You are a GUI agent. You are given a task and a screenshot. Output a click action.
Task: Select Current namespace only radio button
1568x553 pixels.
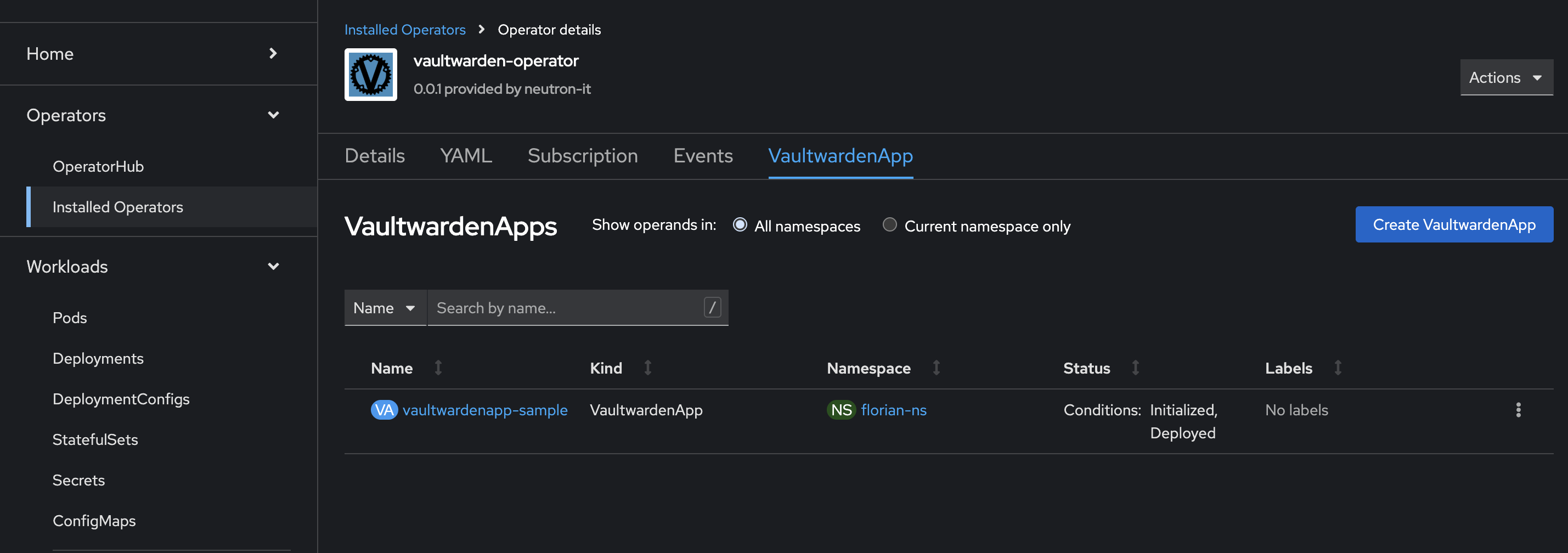[889, 225]
